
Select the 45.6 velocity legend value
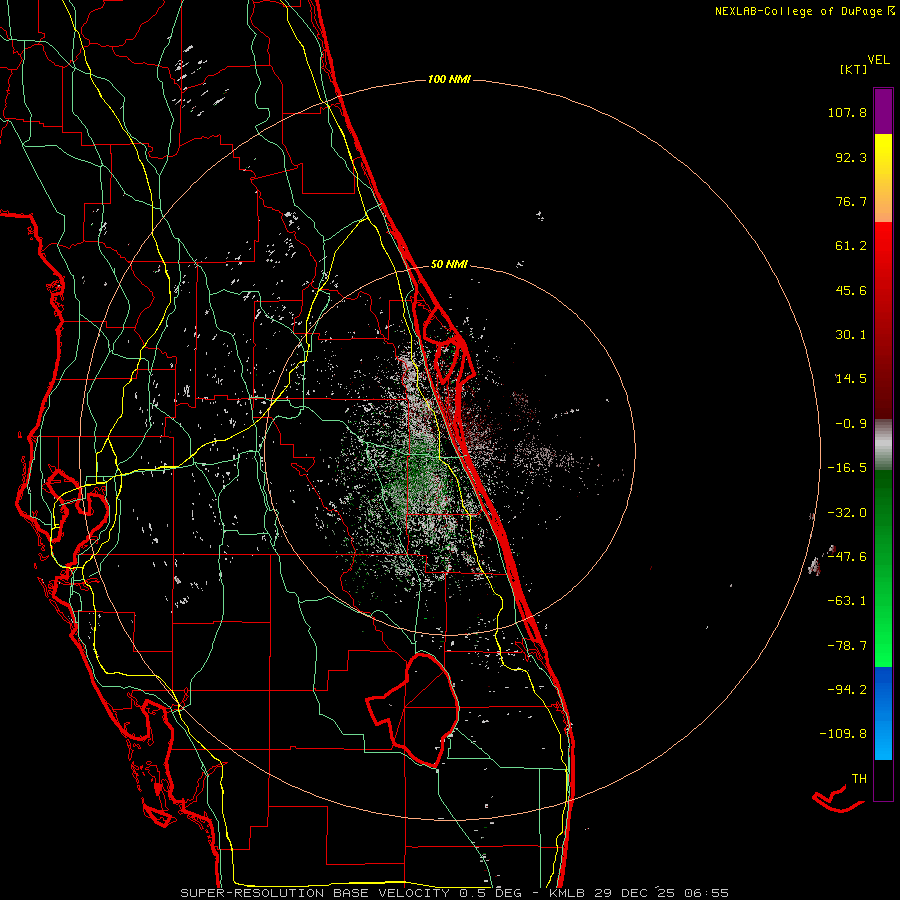coord(851,290)
